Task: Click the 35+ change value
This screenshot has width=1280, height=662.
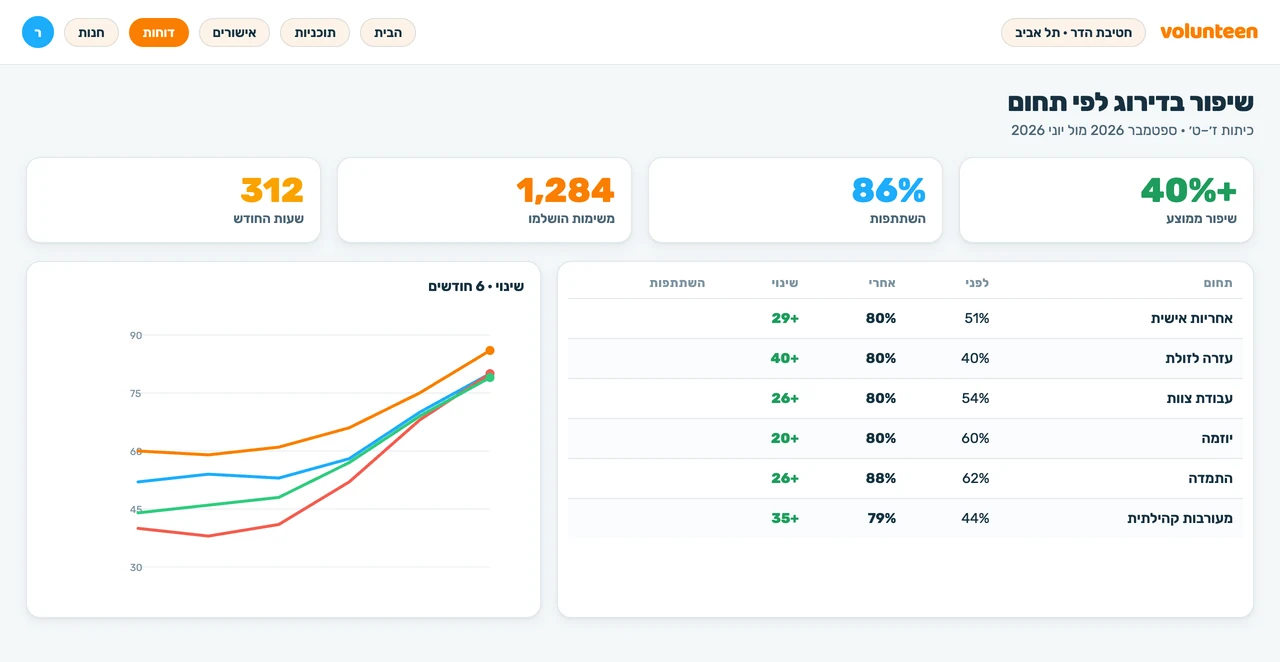Action: click(x=785, y=518)
